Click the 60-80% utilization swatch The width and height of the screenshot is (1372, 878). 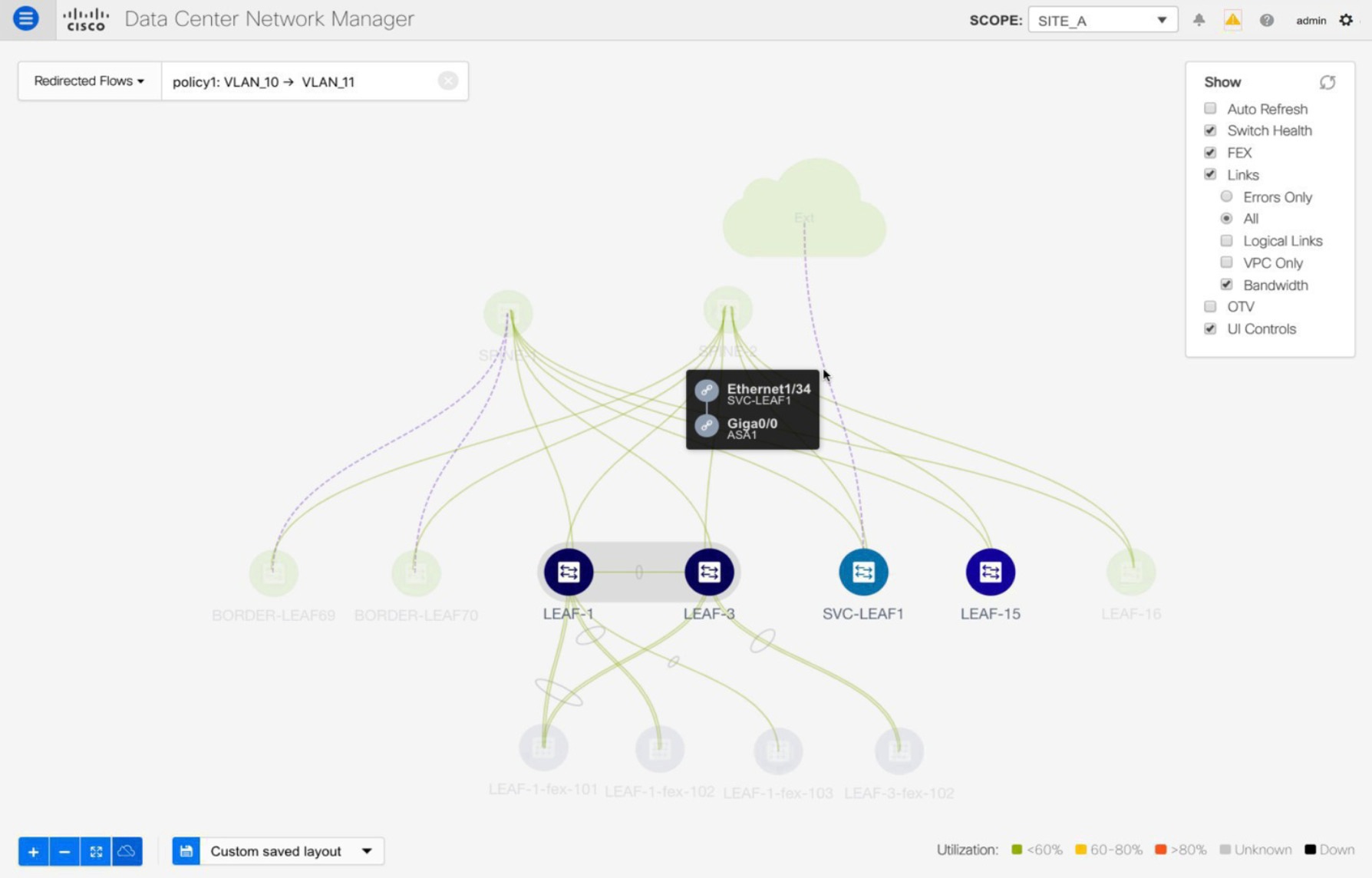click(x=1080, y=850)
